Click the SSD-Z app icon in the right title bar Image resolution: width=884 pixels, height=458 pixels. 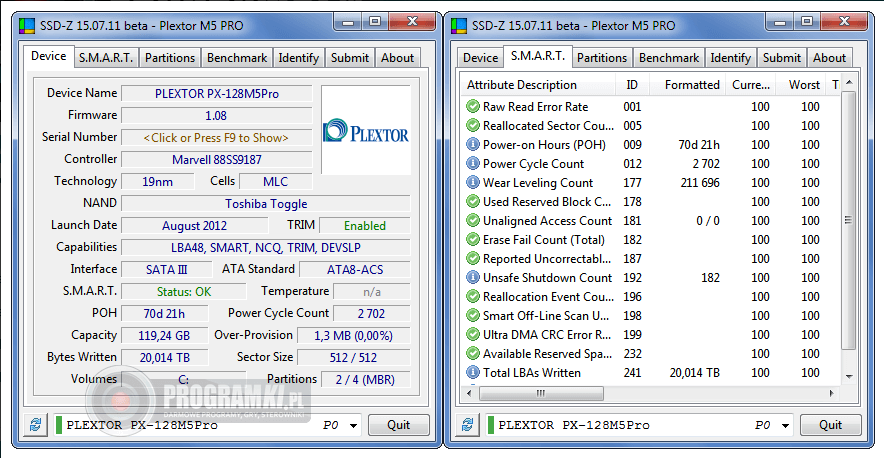click(459, 25)
